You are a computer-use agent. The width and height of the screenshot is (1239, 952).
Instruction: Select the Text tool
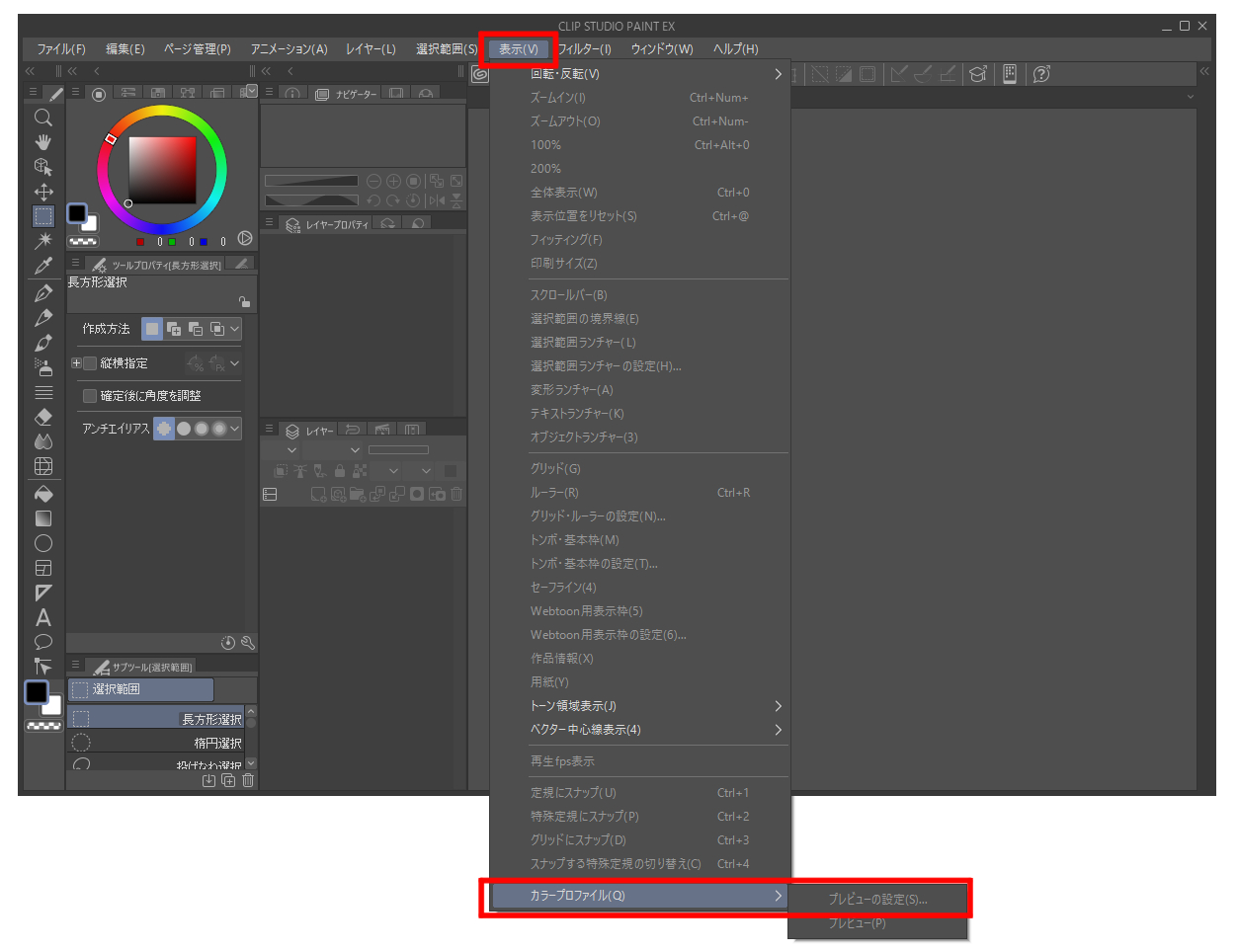[x=43, y=617]
